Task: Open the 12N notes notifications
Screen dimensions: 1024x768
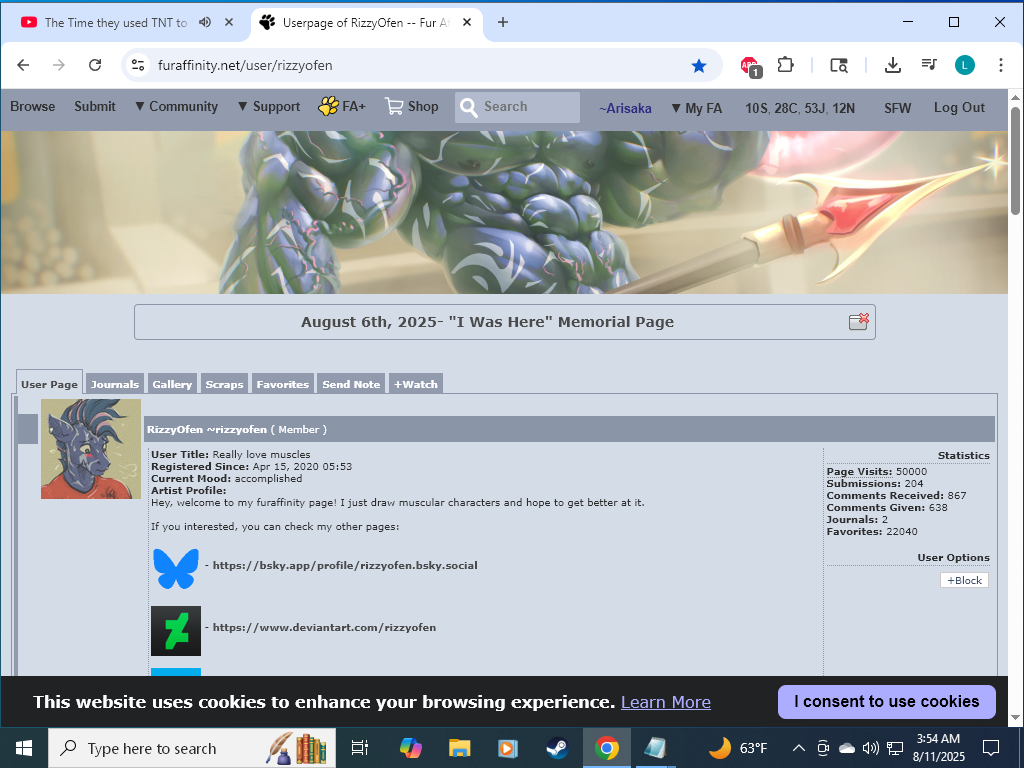Action: coord(843,108)
